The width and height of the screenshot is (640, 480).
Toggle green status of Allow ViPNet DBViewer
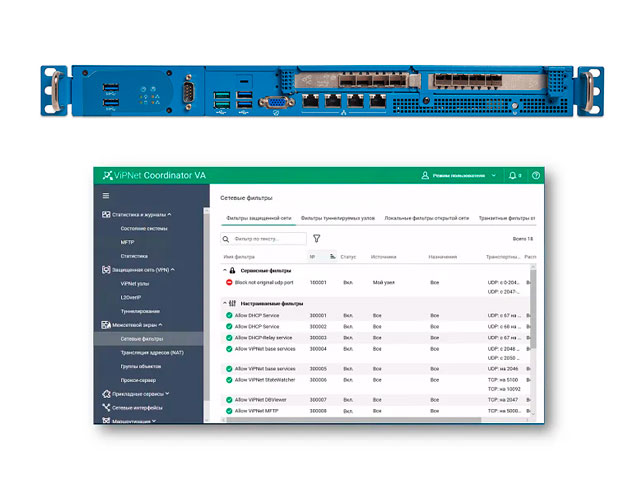[x=229, y=400]
